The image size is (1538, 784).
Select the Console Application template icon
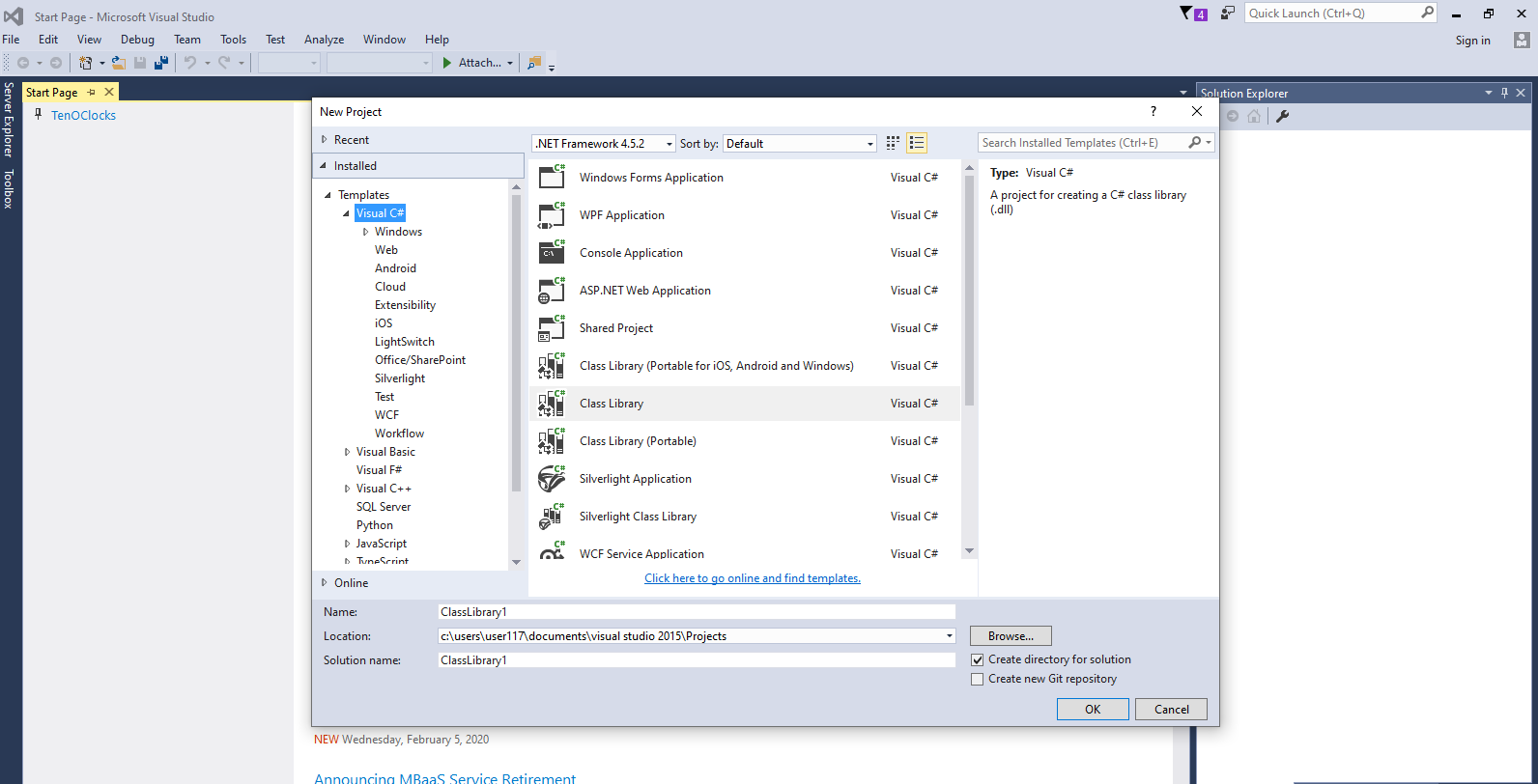coord(552,253)
